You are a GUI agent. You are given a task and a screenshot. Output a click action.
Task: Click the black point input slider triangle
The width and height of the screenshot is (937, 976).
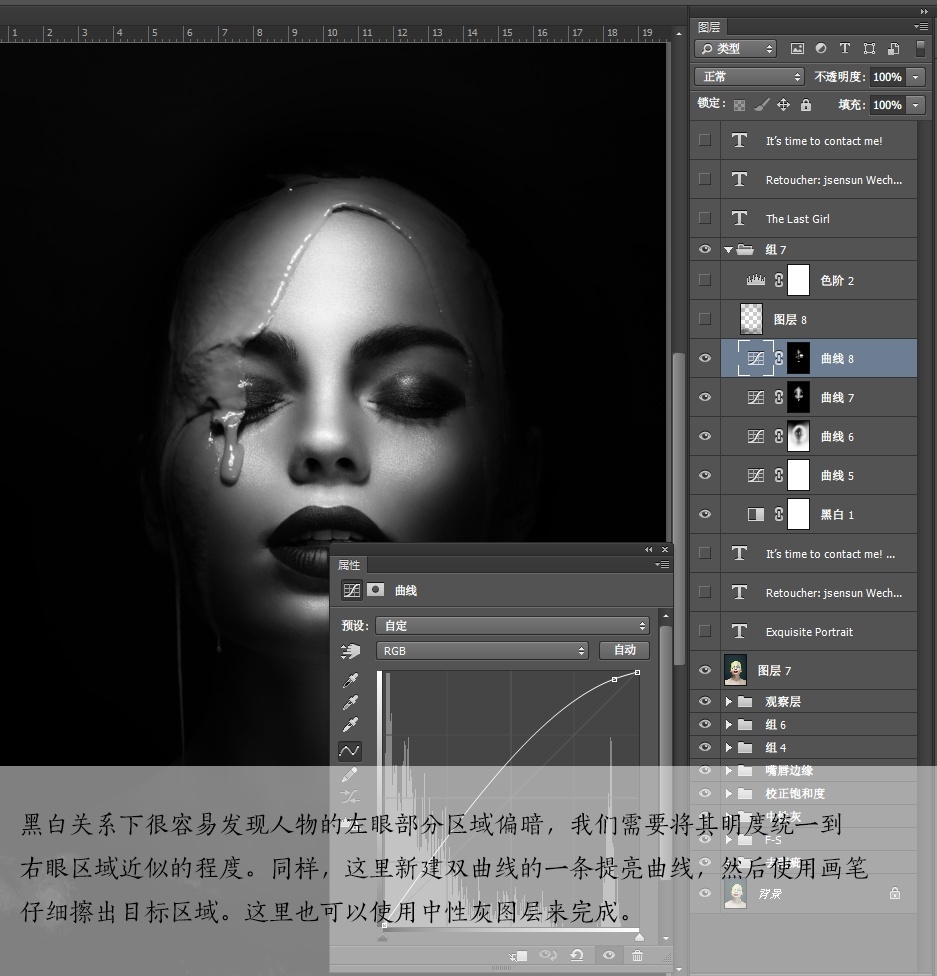[383, 937]
